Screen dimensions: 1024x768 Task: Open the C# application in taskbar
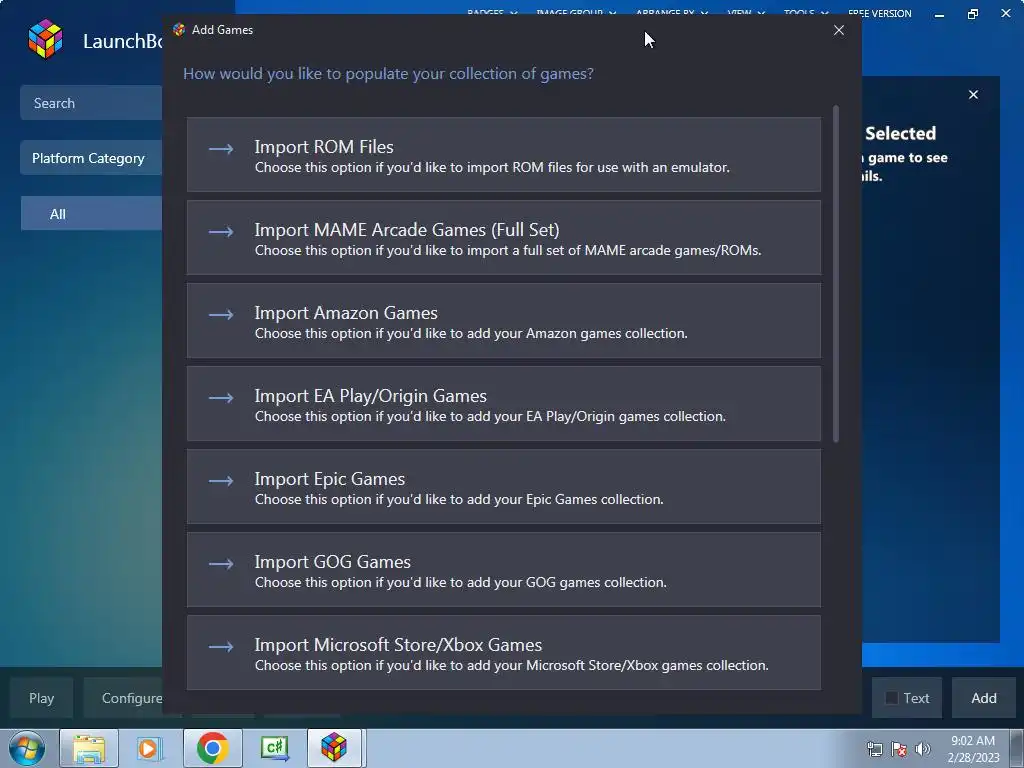pyautogui.click(x=274, y=748)
